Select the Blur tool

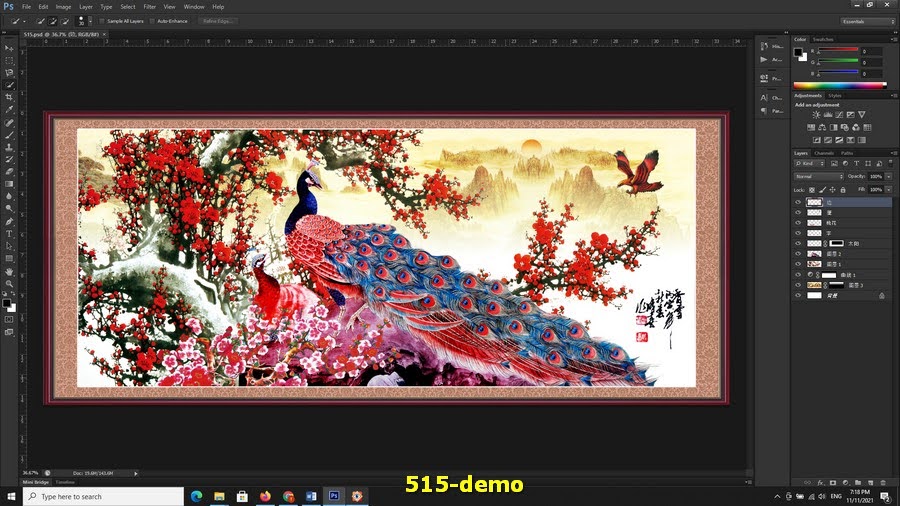(x=9, y=196)
